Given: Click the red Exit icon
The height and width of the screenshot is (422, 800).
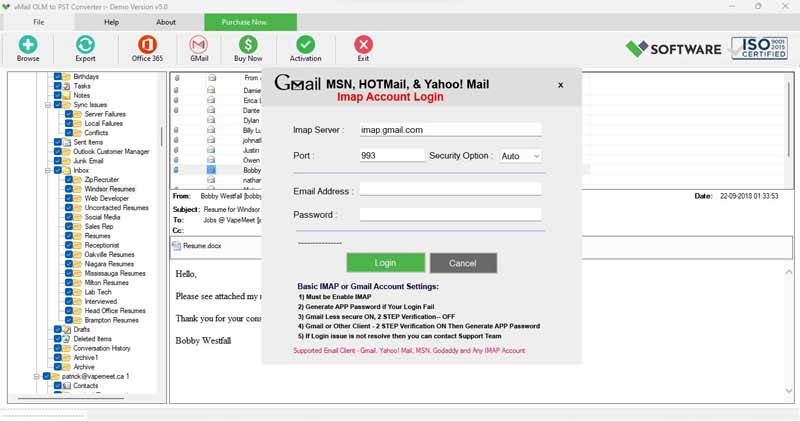Looking at the screenshot, I should (363, 45).
